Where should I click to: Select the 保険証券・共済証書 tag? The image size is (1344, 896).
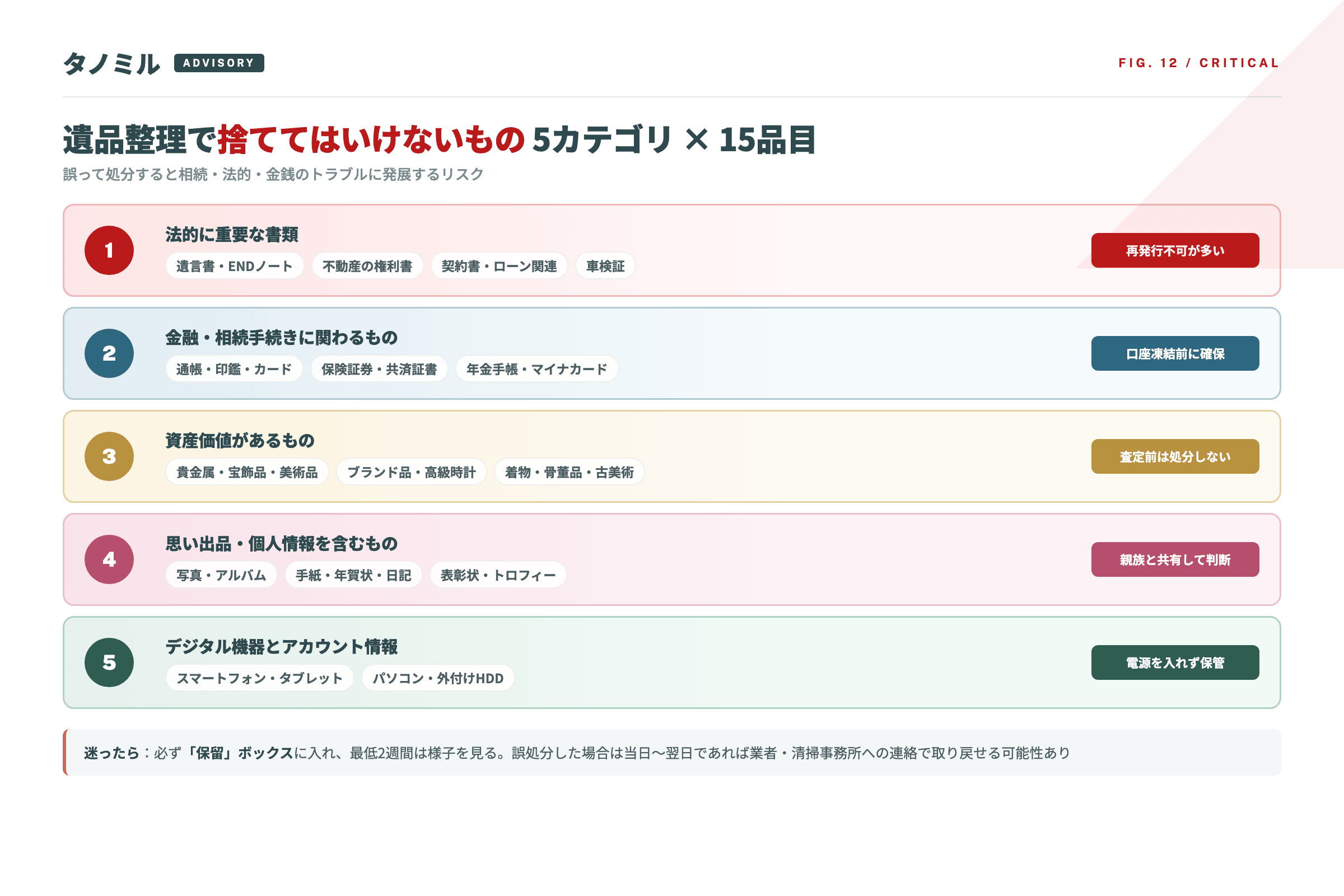tap(379, 369)
